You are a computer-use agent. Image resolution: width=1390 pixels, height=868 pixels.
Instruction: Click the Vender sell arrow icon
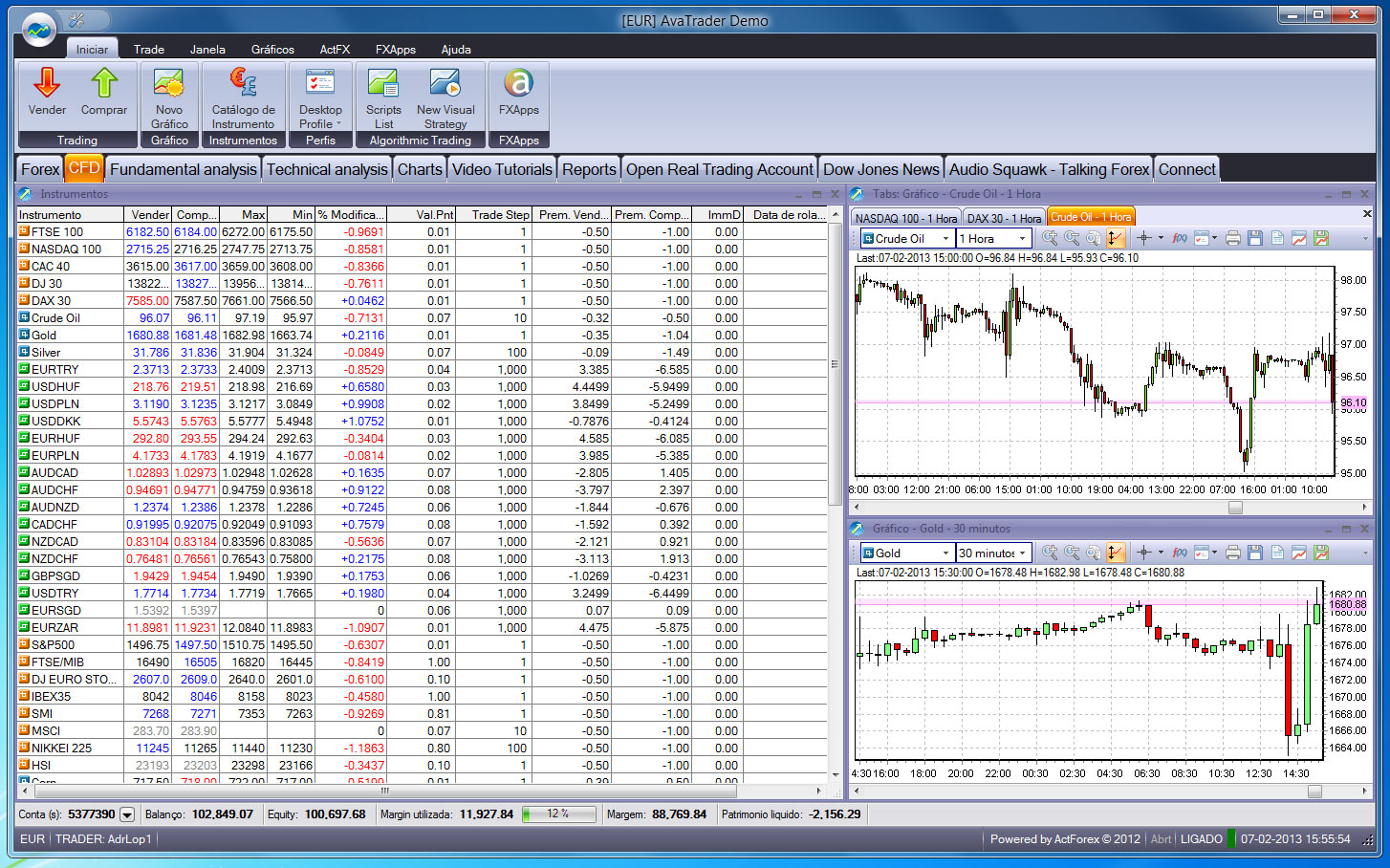click(46, 83)
